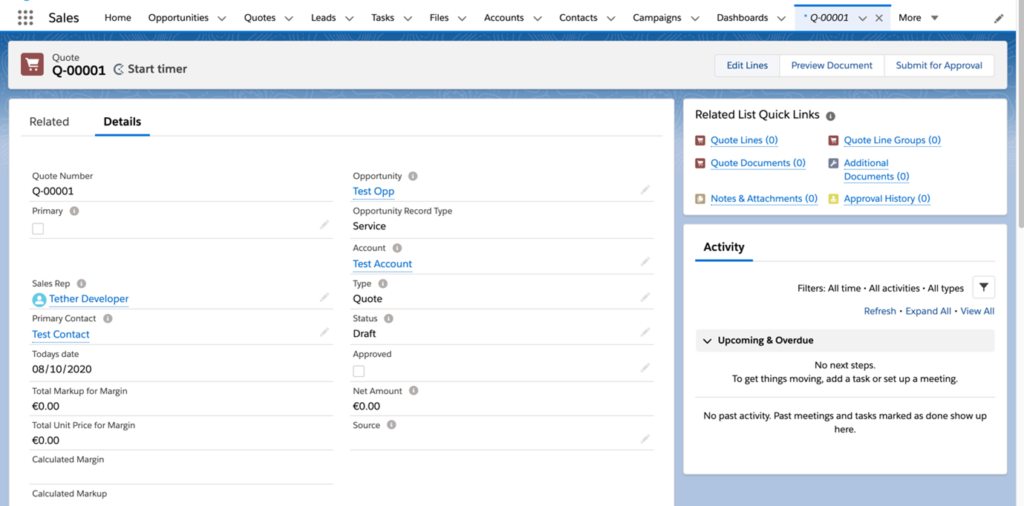This screenshot has width=1024, height=506.
Task: Switch to the Related tab
Action: coord(49,121)
